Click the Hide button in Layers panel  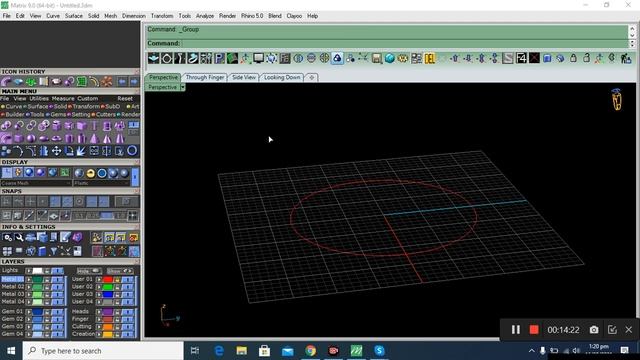point(89,271)
